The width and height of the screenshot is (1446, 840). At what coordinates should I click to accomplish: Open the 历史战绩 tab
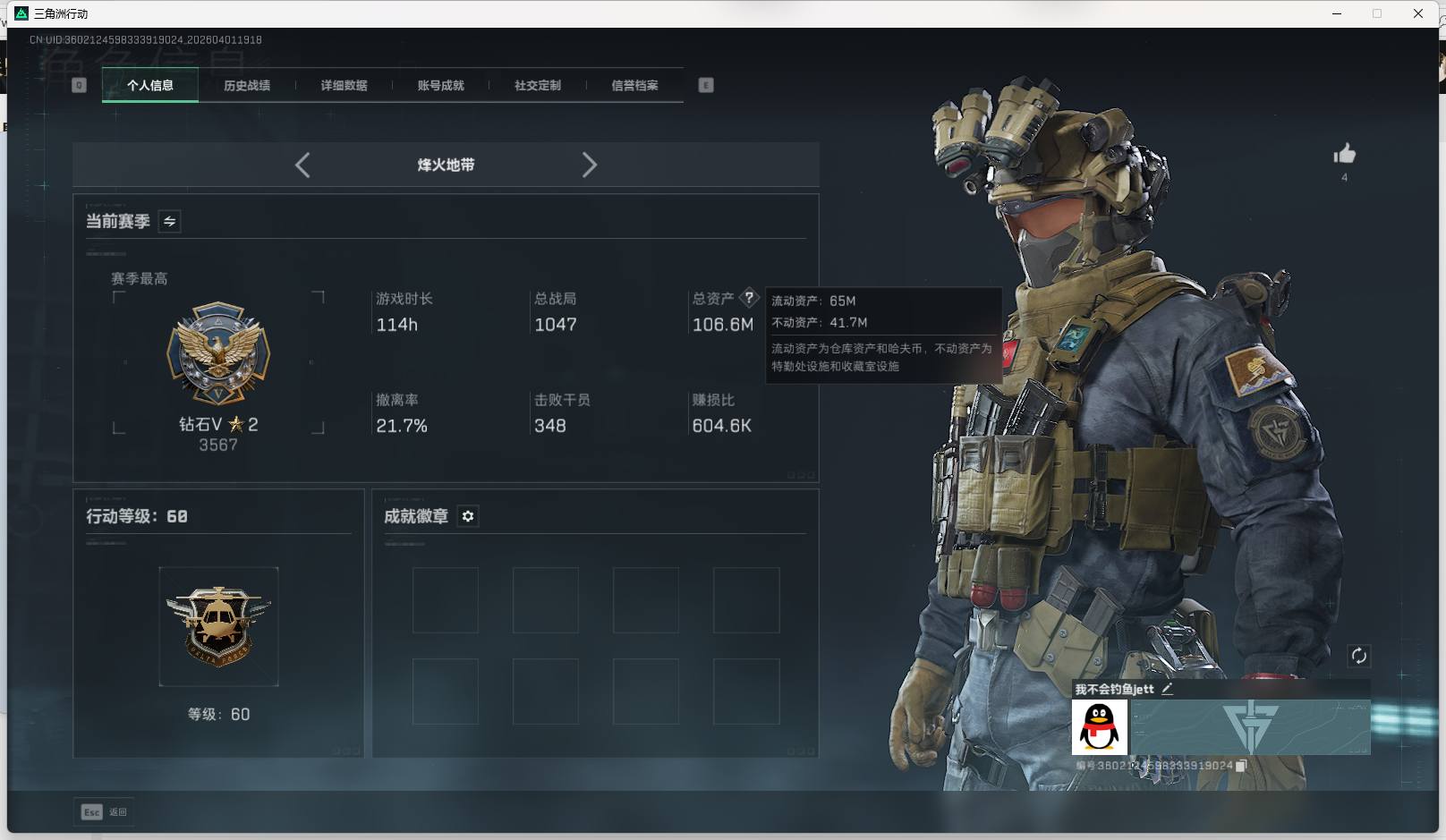click(x=247, y=85)
